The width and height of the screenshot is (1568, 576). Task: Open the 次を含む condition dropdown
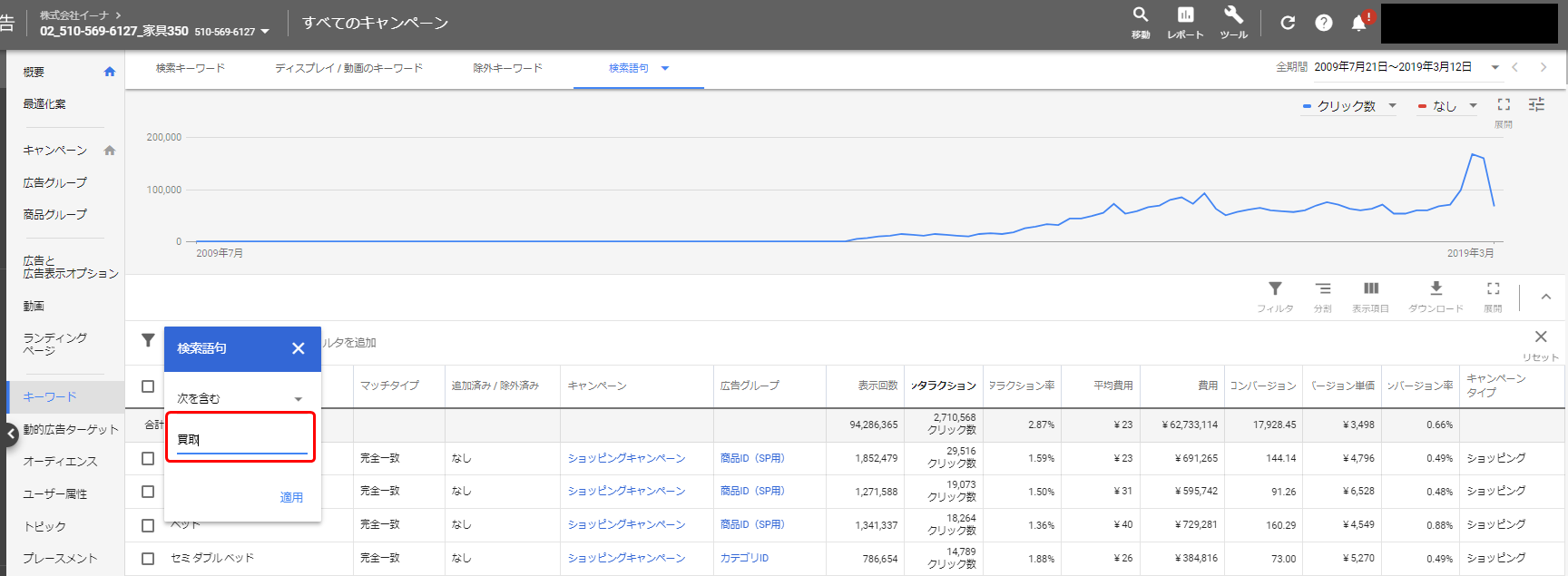pyautogui.click(x=240, y=398)
